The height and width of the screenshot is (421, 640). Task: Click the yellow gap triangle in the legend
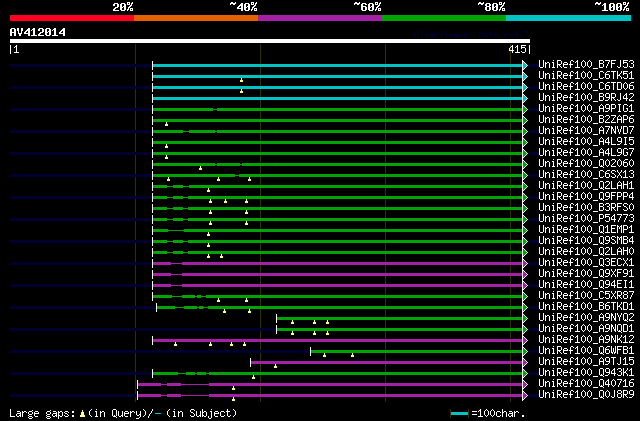tap(82, 414)
